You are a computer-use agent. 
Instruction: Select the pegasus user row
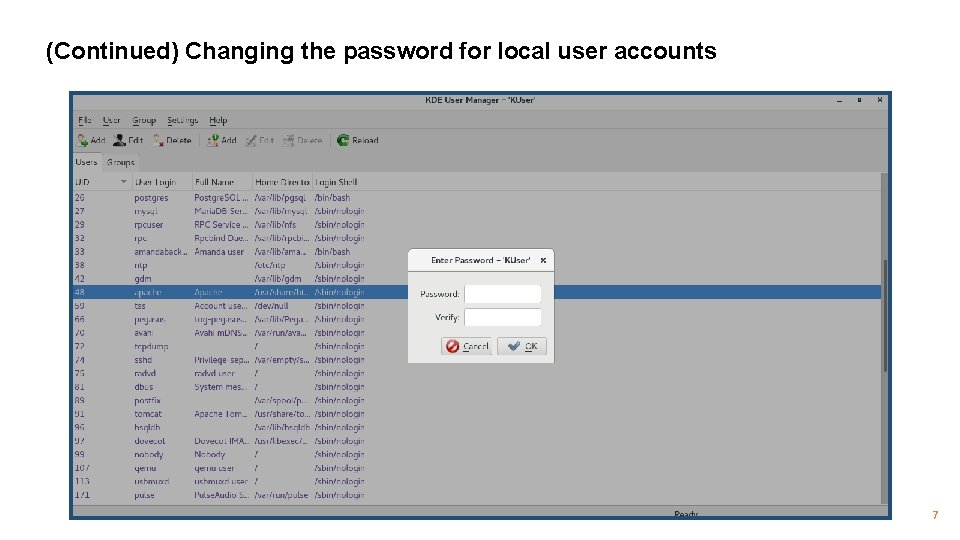tap(478, 319)
